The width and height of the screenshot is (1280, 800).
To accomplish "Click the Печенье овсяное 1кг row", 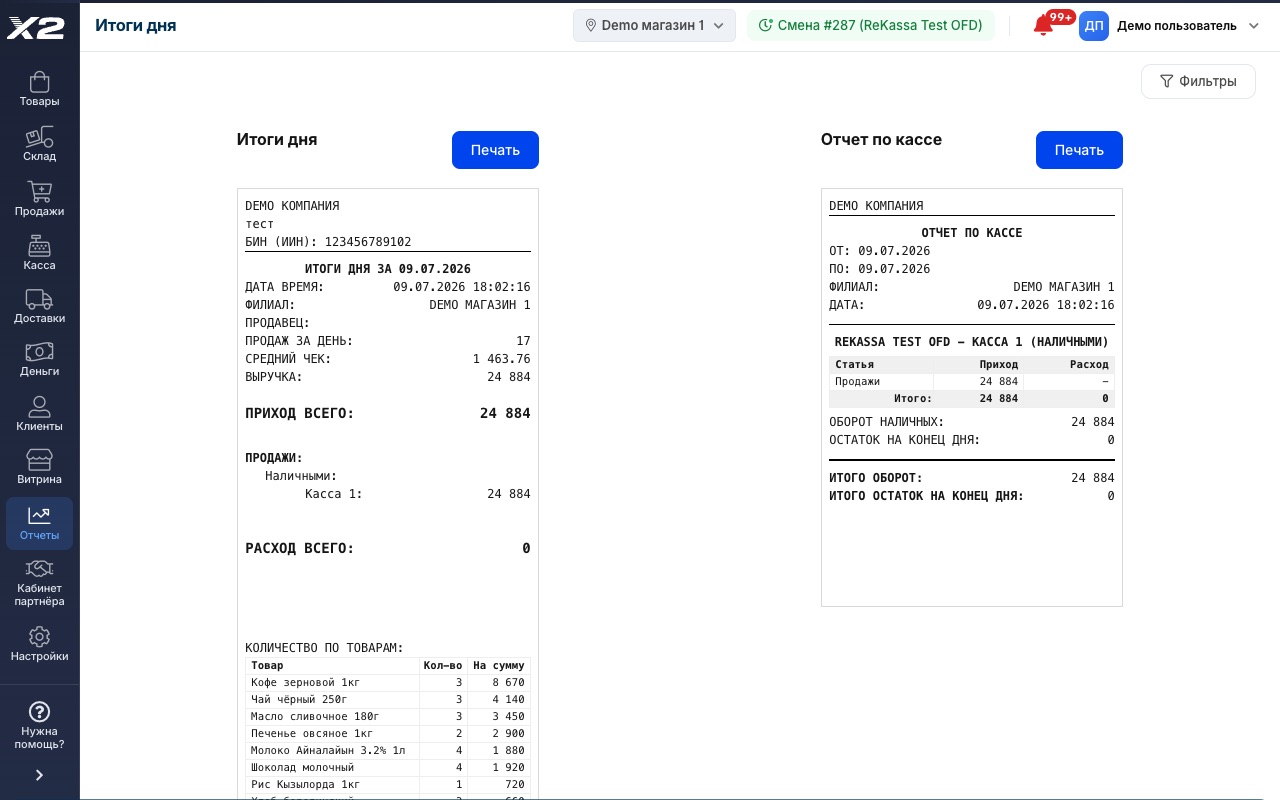I will tap(388, 733).
